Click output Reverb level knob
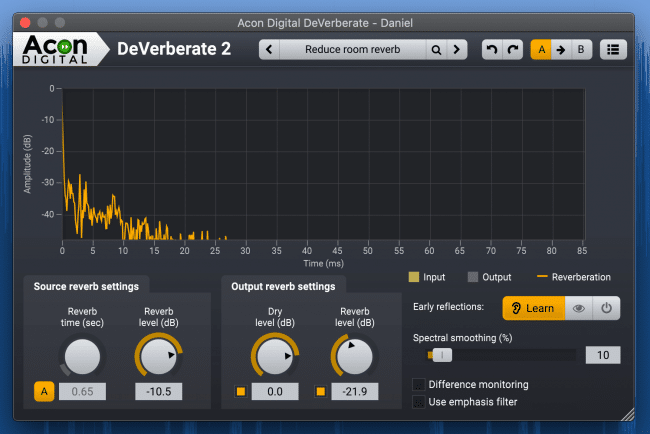 click(355, 356)
